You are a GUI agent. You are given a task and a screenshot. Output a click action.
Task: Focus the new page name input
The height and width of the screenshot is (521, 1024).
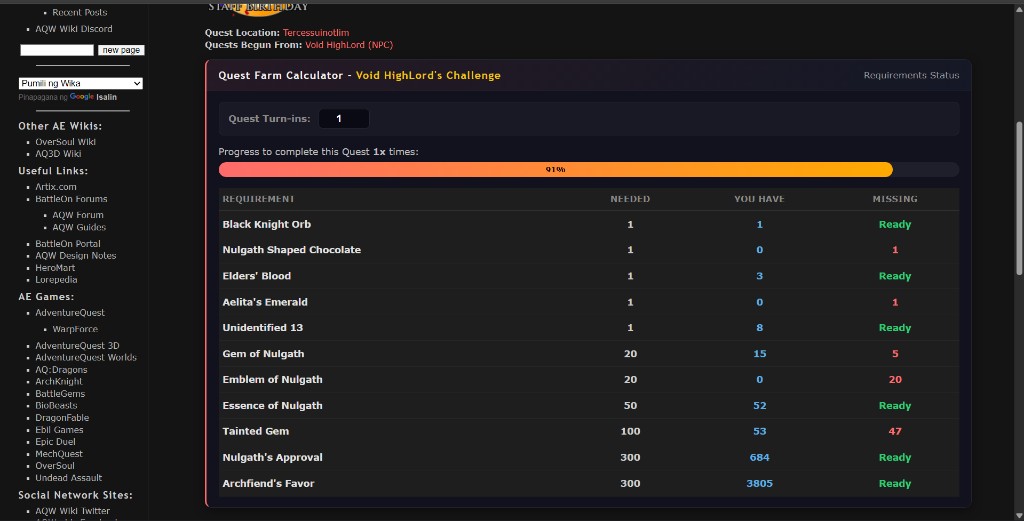coord(57,50)
